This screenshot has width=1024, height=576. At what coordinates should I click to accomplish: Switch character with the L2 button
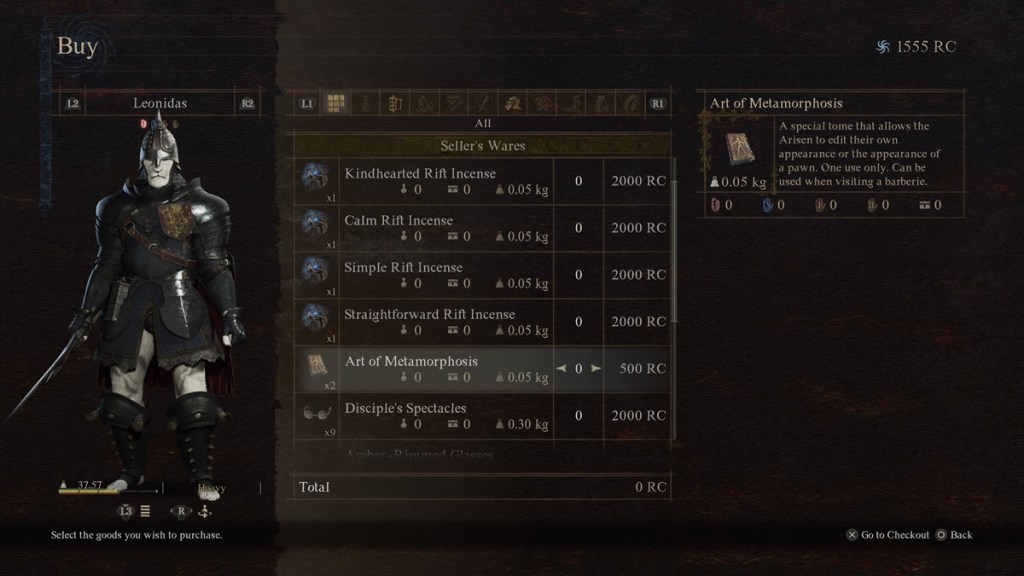coord(72,103)
